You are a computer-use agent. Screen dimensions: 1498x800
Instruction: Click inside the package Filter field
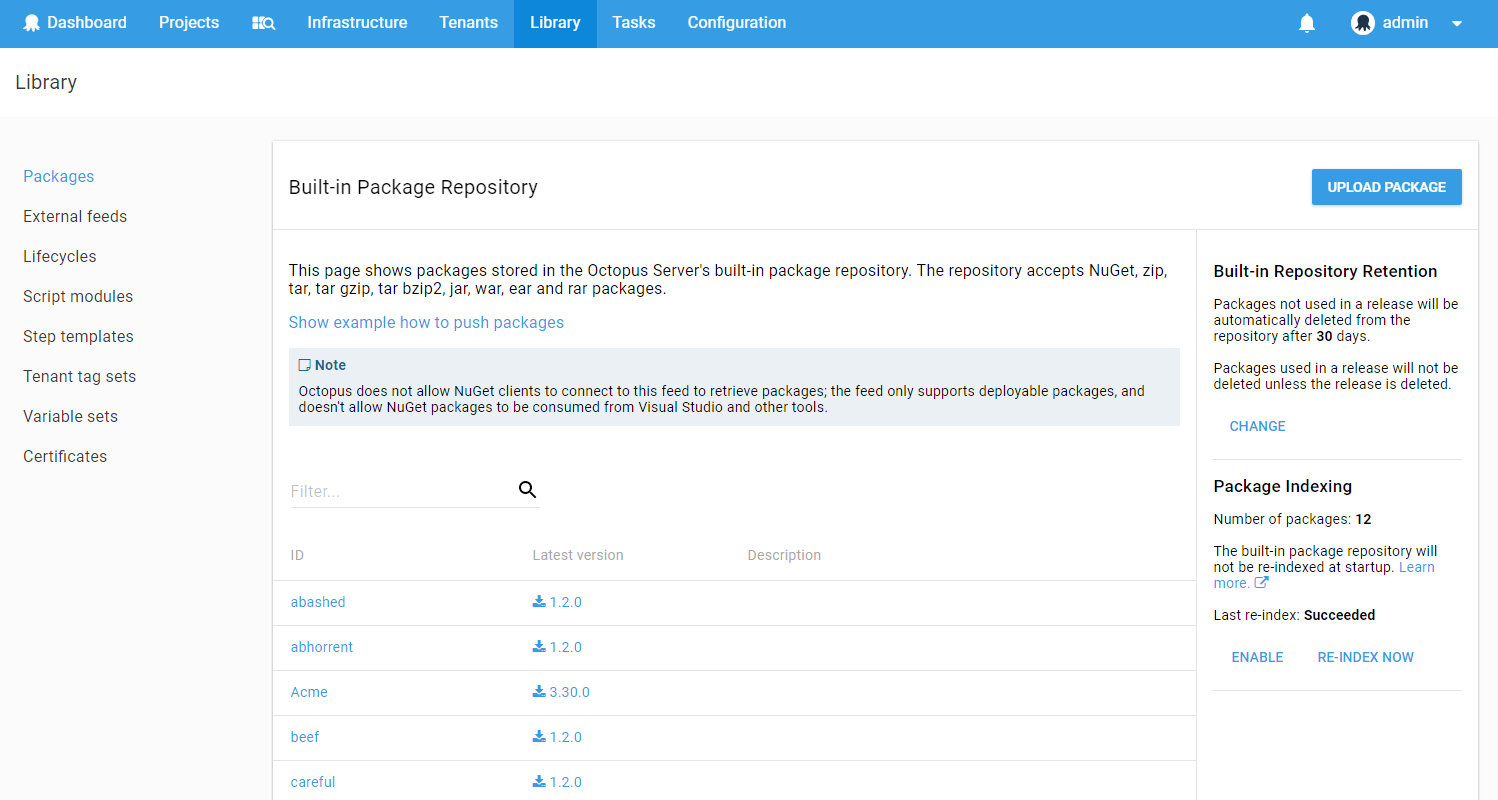tap(390, 490)
